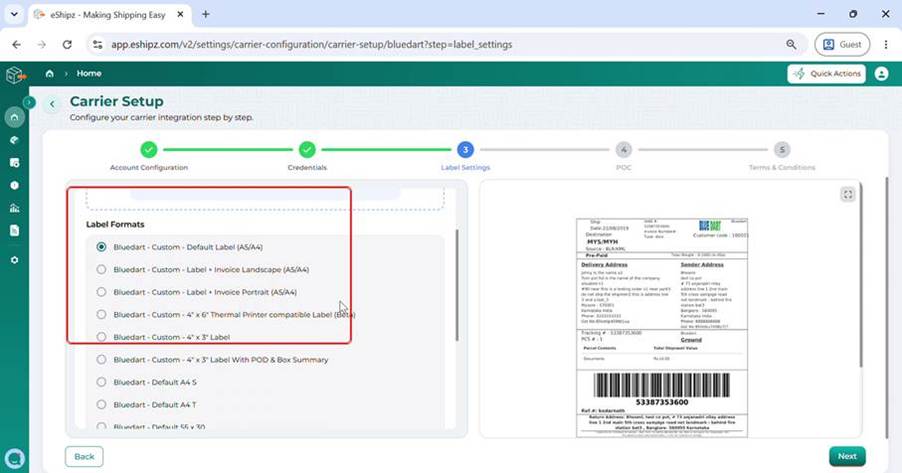
Task: Open the settings gear icon in sidebar
Action: [15, 260]
